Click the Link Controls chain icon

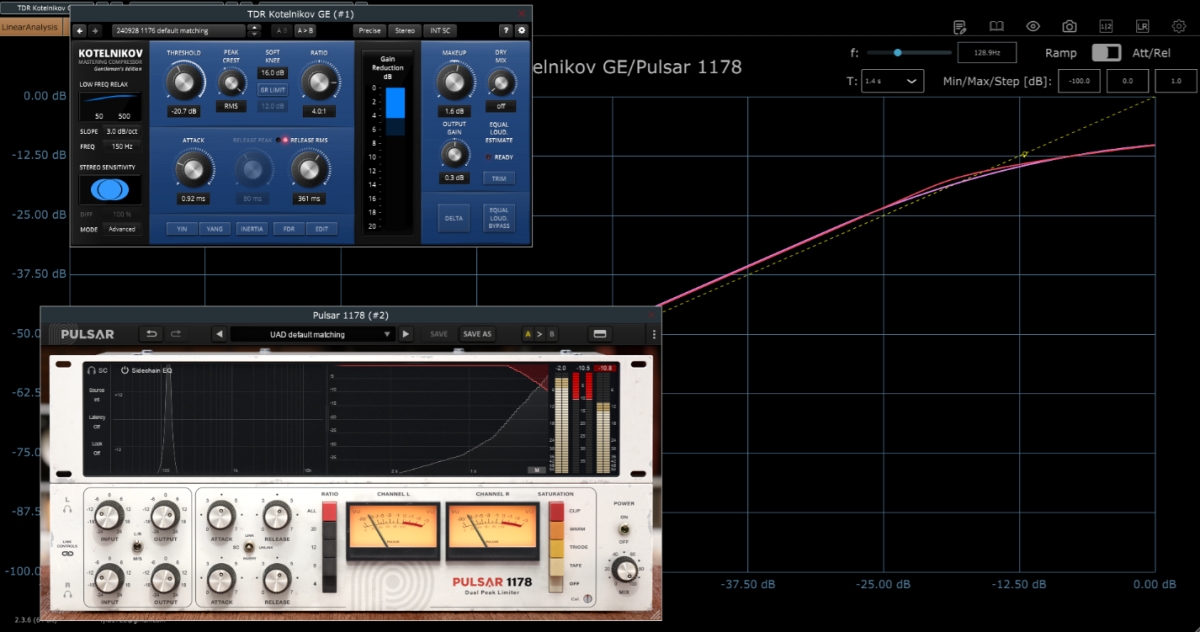[68, 553]
